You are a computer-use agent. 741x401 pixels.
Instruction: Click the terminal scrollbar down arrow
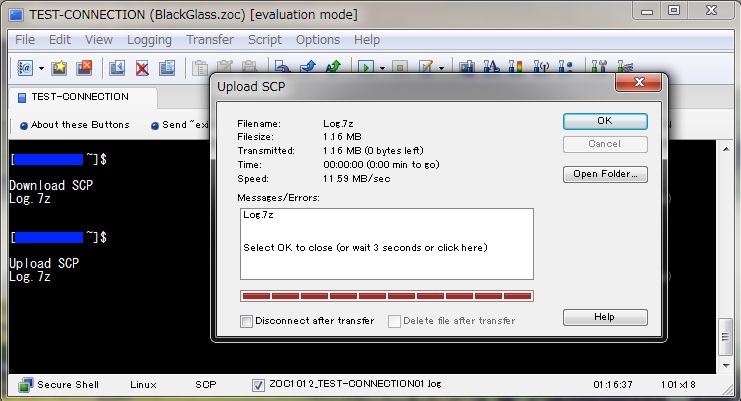(726, 366)
